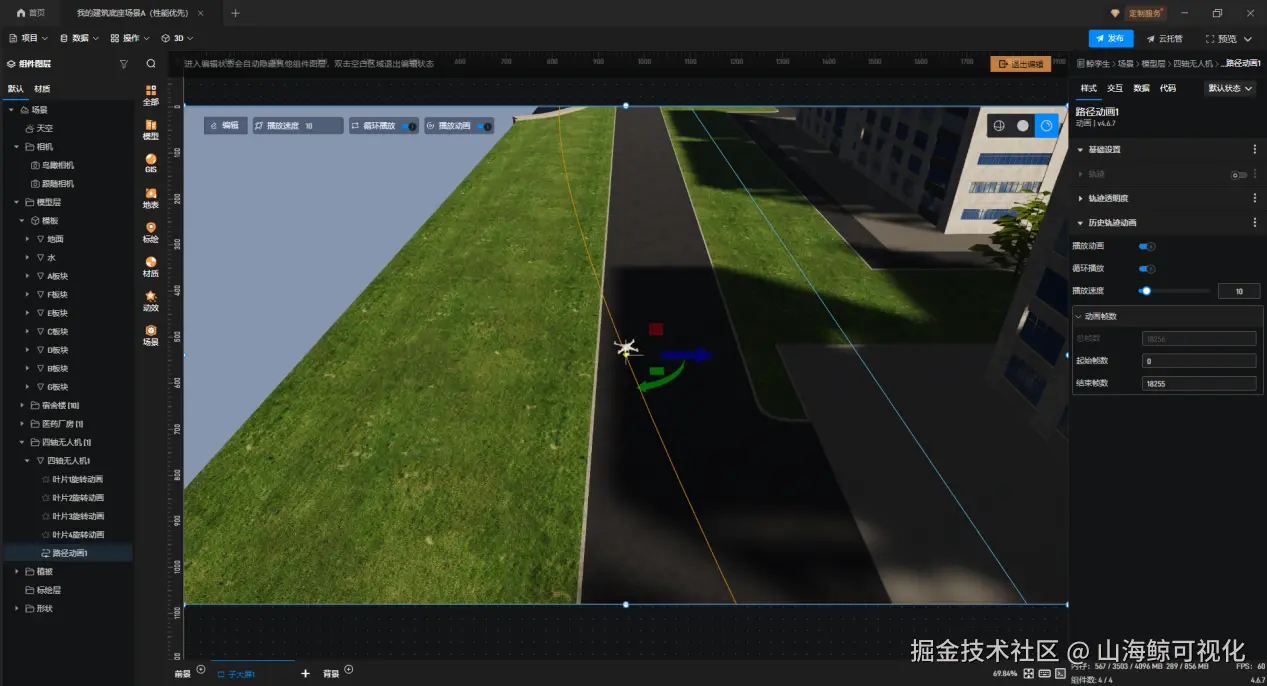Open 历史轨迹动画 section more options menu
Screen dimensions: 1267x686
1255,222
